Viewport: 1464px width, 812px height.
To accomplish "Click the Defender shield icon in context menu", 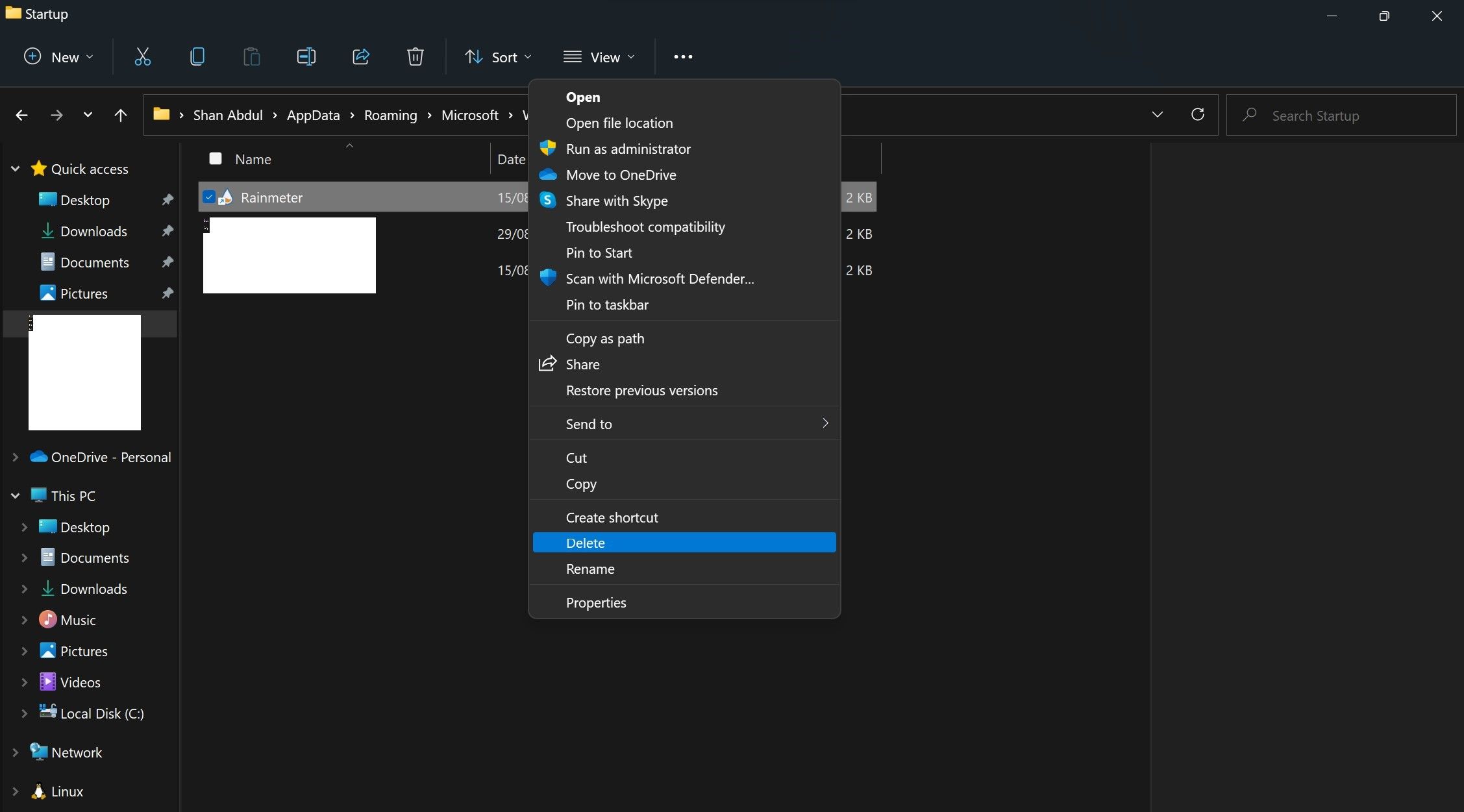I will pyautogui.click(x=548, y=278).
